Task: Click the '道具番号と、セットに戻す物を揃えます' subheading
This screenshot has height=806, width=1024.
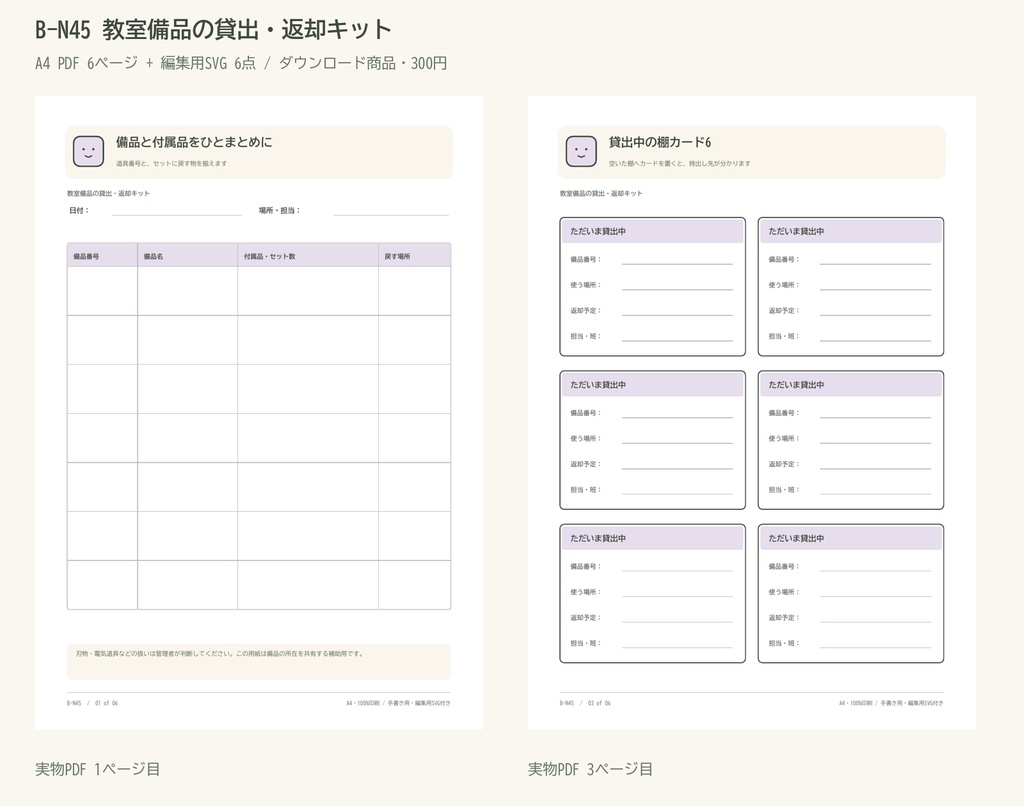Action: pyautogui.click(x=171, y=163)
